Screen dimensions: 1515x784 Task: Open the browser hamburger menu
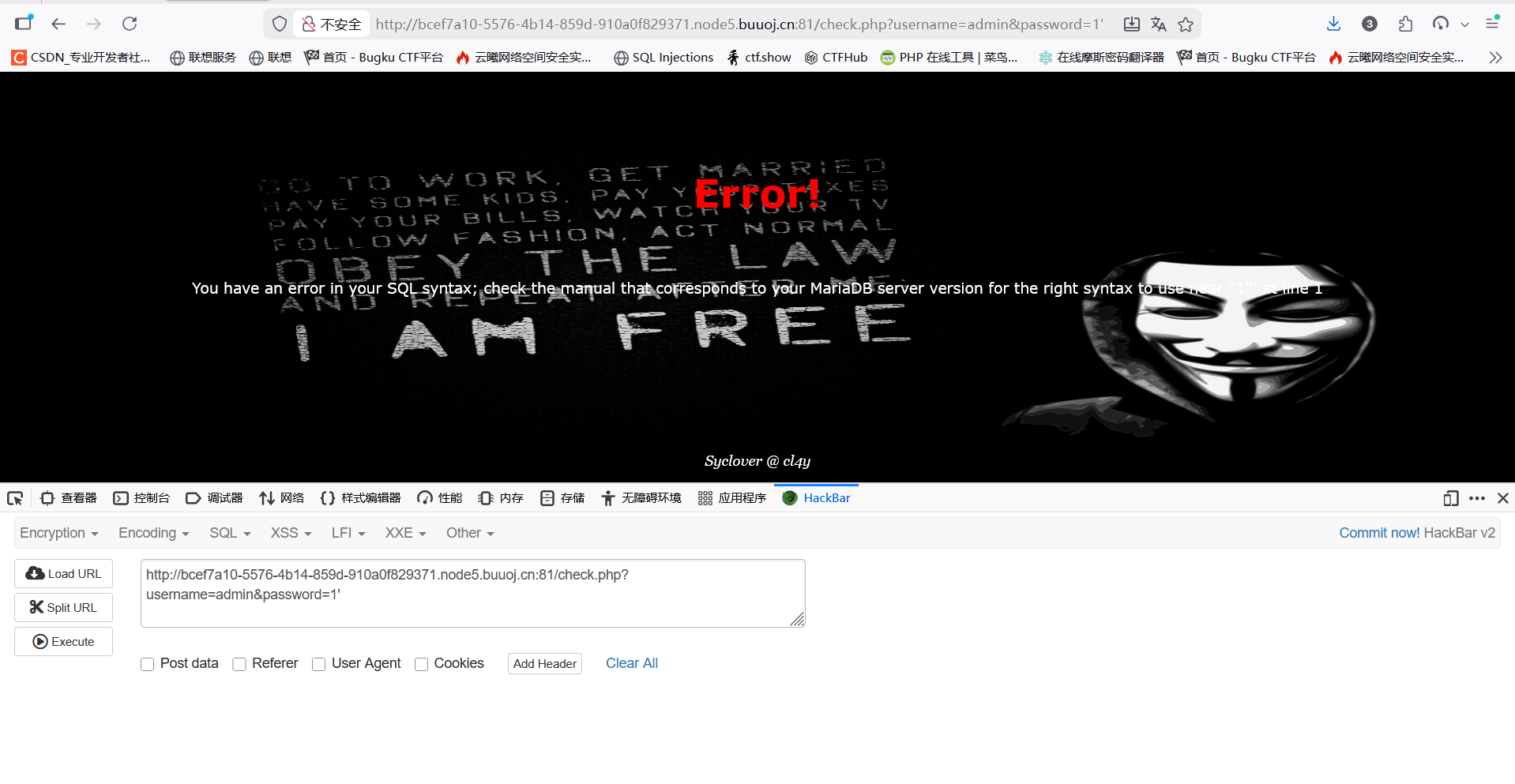pyautogui.click(x=1492, y=24)
